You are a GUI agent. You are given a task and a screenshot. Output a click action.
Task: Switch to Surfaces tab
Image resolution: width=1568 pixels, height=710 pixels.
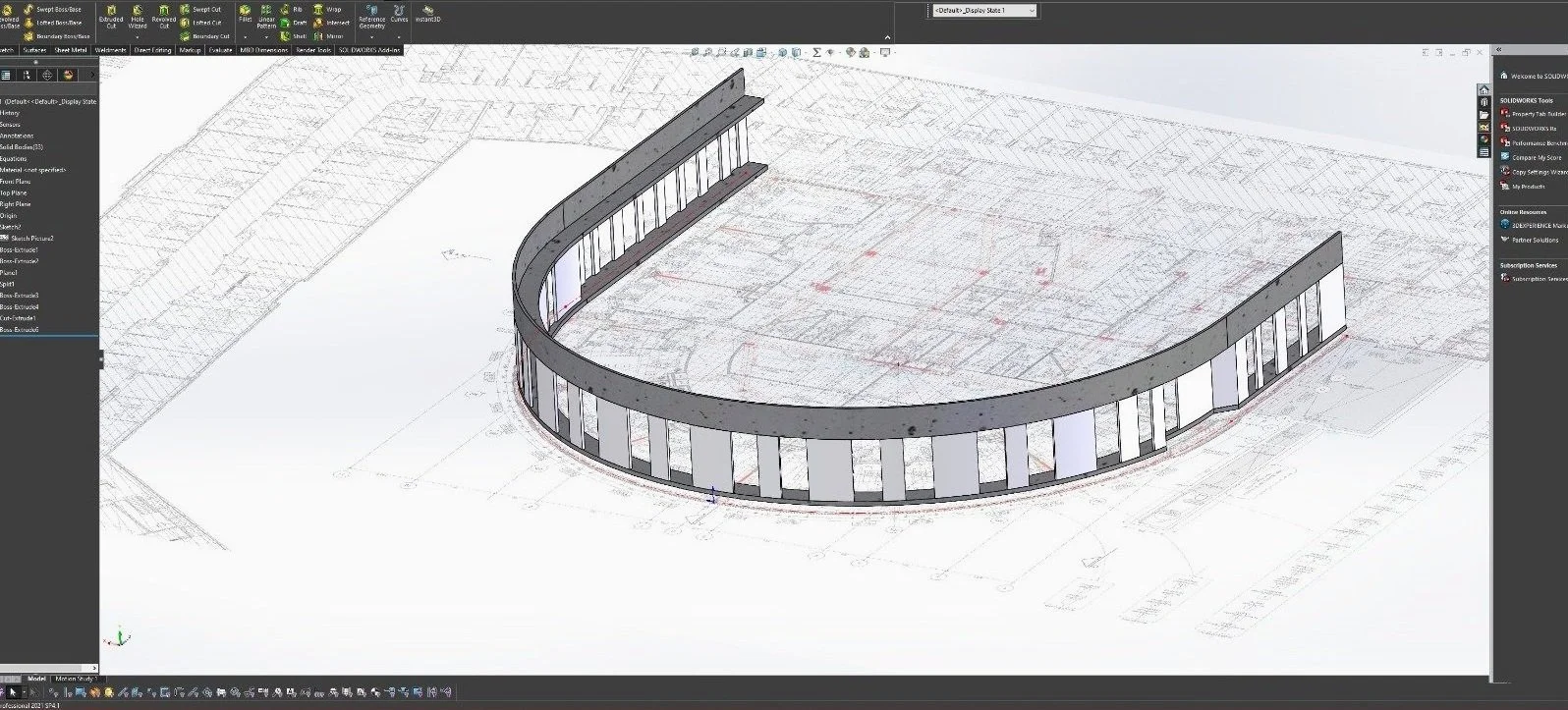tap(34, 50)
